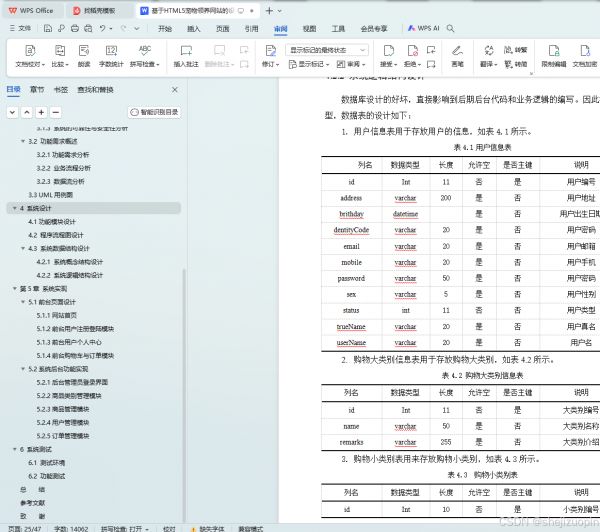Viewport: 600px width, 532px height.
Task: Open 字数统计 word count
Action: pyautogui.click(x=111, y=56)
